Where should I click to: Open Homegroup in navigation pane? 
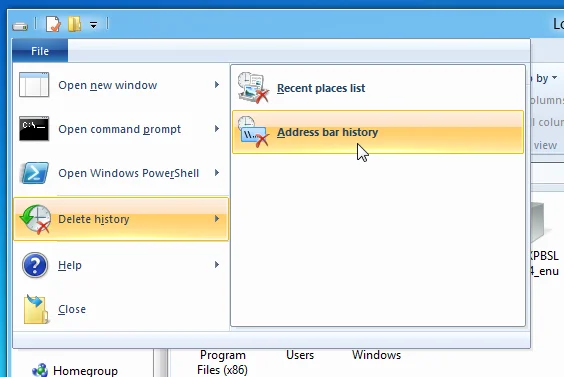tap(85, 371)
